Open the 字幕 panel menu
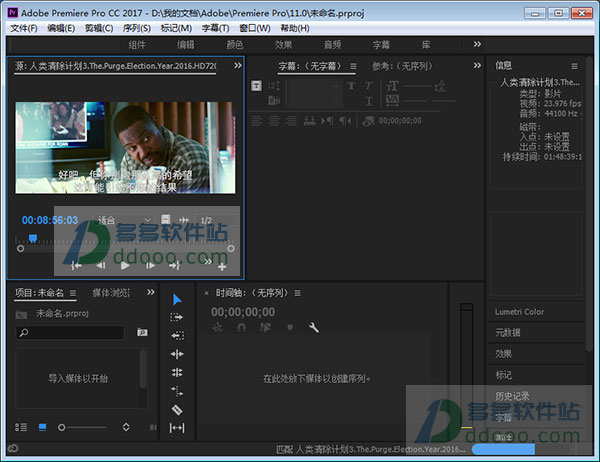The width and height of the screenshot is (600, 462). click(x=353, y=66)
